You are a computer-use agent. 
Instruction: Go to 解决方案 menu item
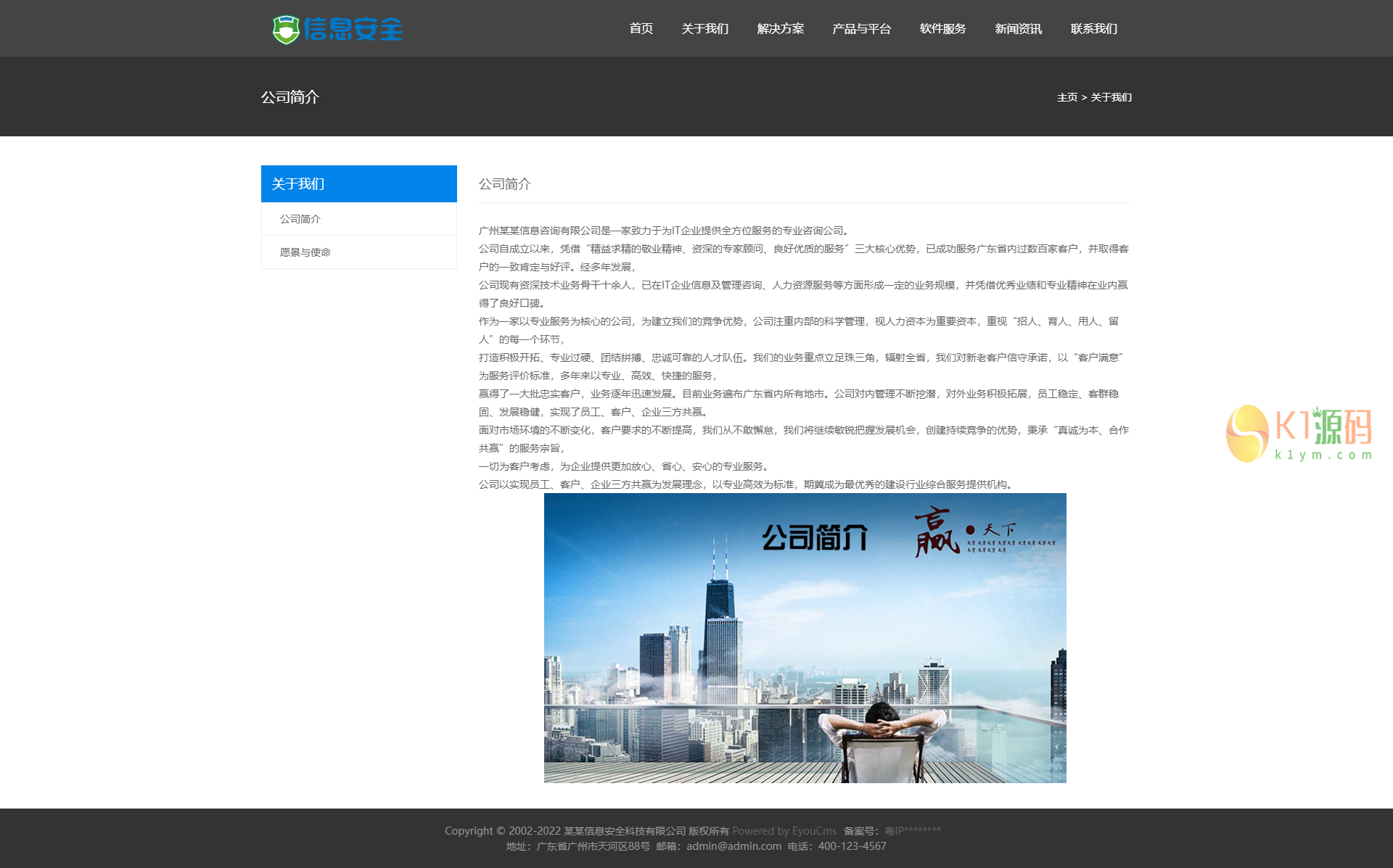780,29
